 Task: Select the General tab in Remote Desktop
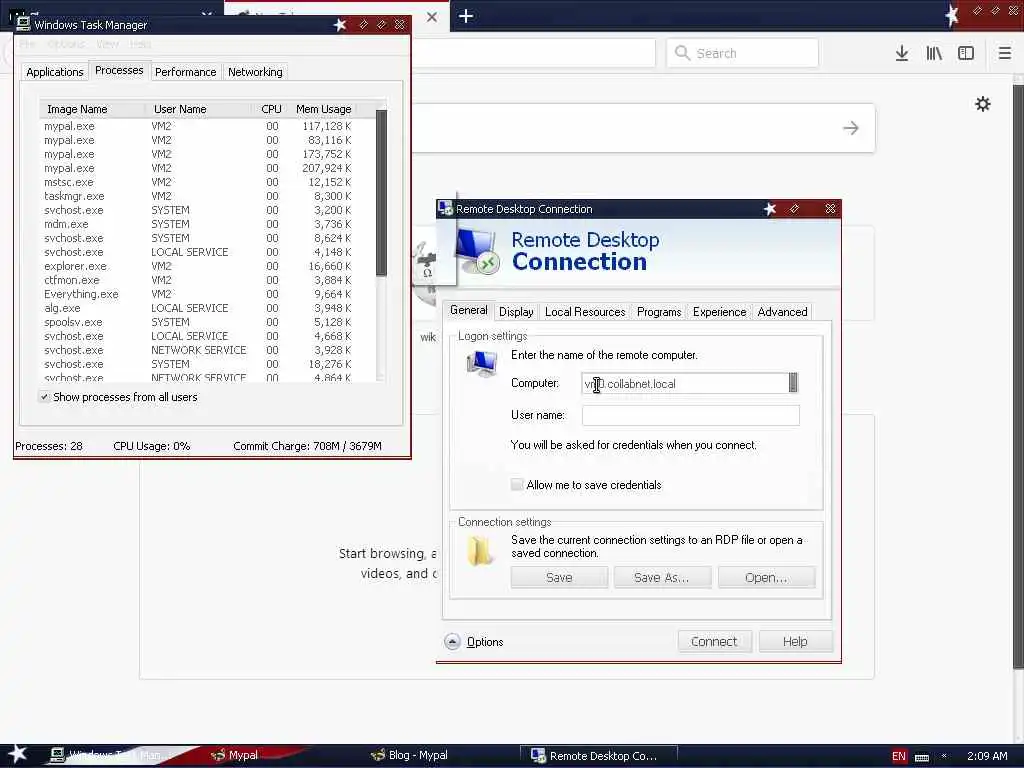click(x=469, y=310)
